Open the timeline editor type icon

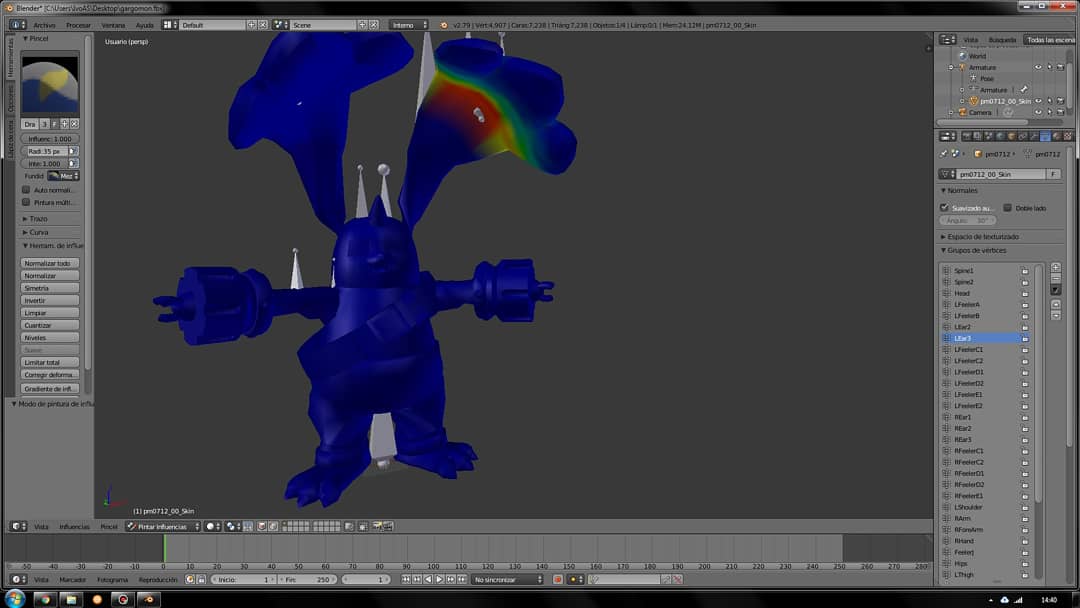(x=19, y=580)
